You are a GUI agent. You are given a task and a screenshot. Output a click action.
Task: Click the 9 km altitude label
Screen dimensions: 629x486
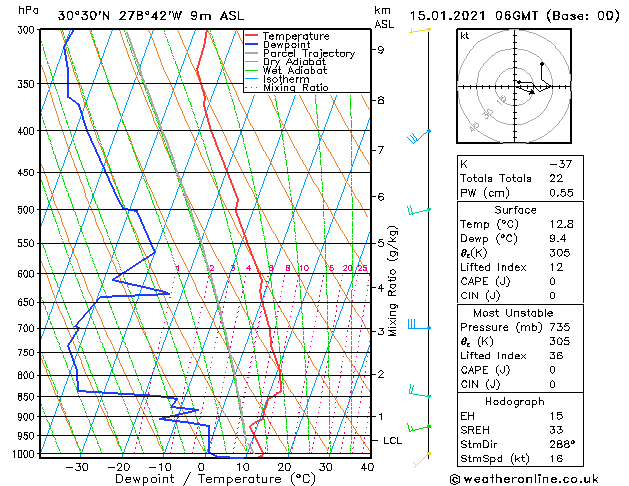tap(381, 50)
